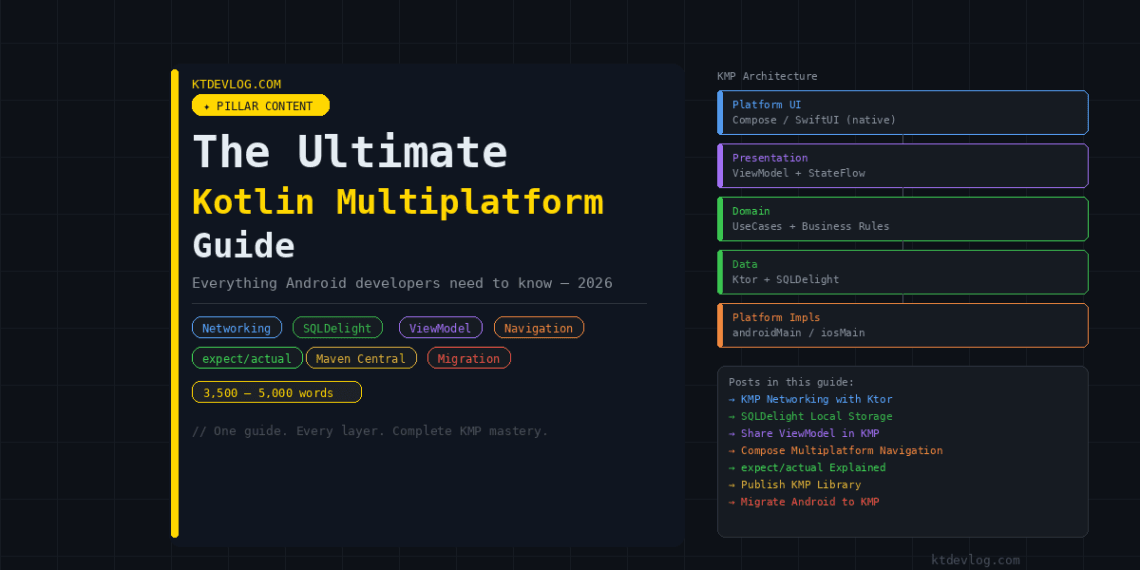Click the 'Posts in this guide:' label
1140x570 pixels.
coord(791,382)
